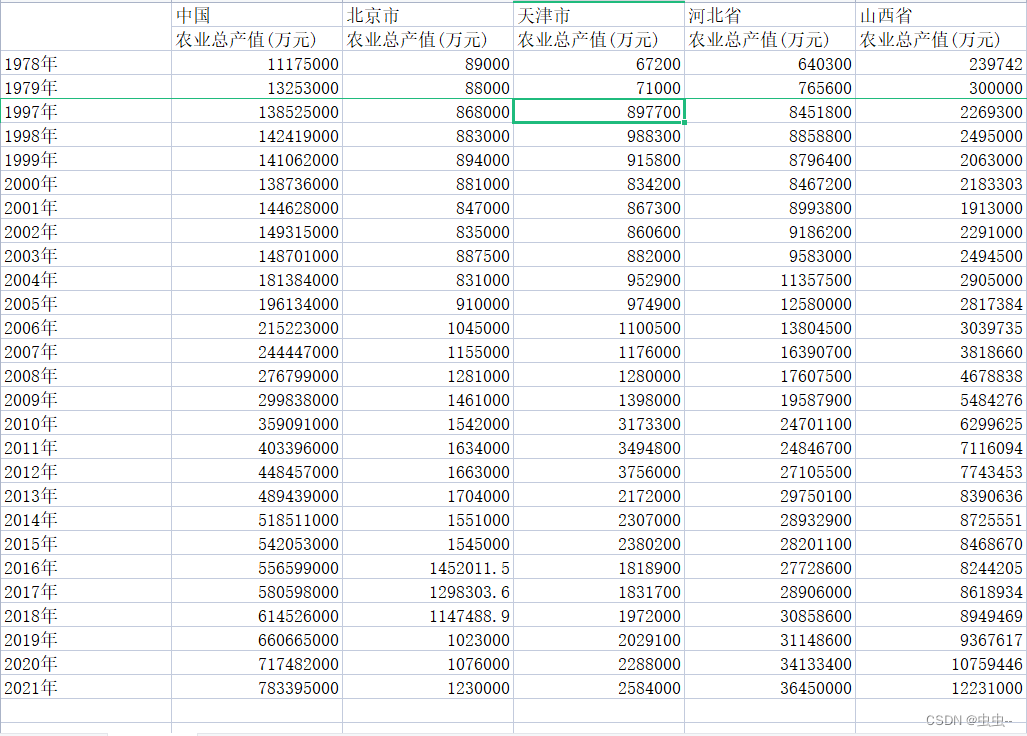The height and width of the screenshot is (736, 1027).
Task: Select cell with value 9186200
Action: 770,232
